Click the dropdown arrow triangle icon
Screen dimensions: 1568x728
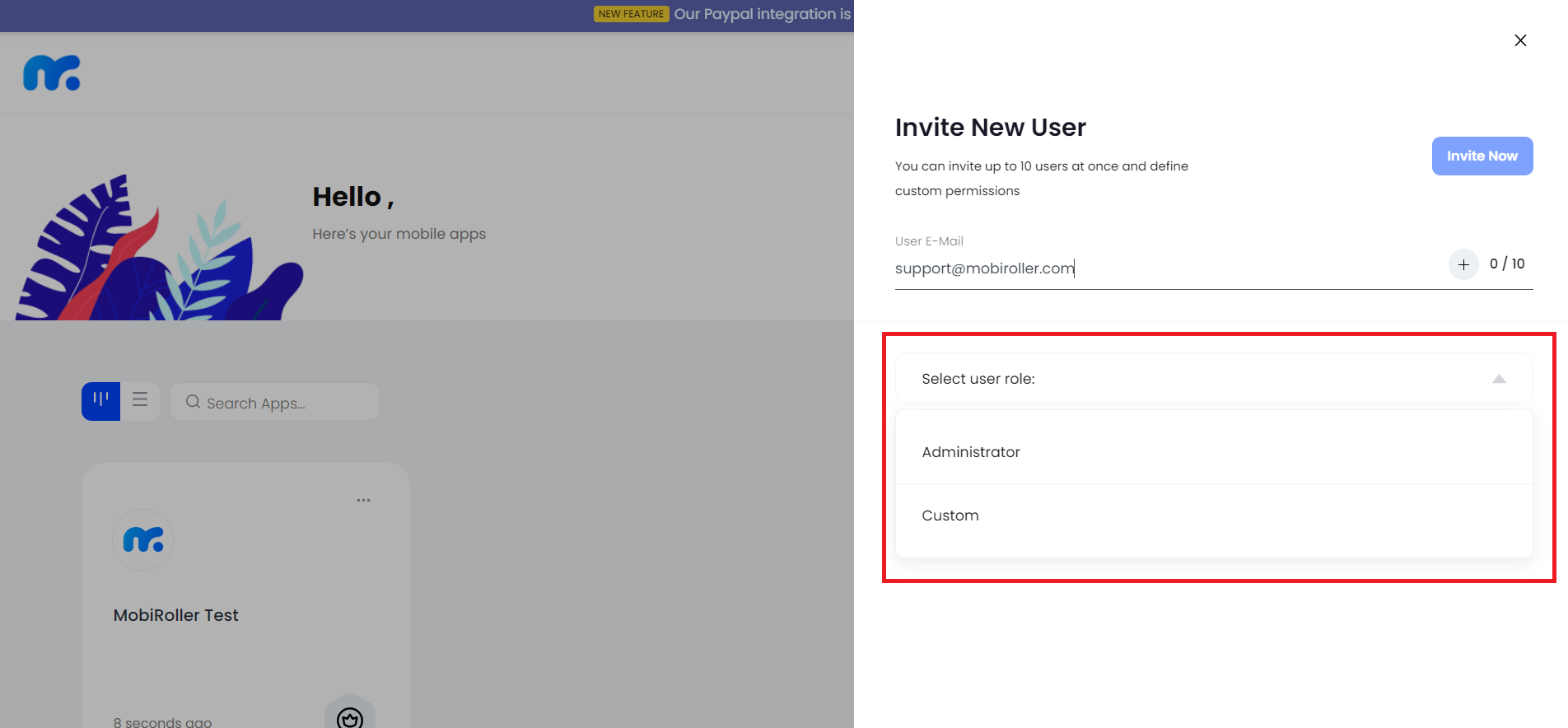pos(1499,379)
